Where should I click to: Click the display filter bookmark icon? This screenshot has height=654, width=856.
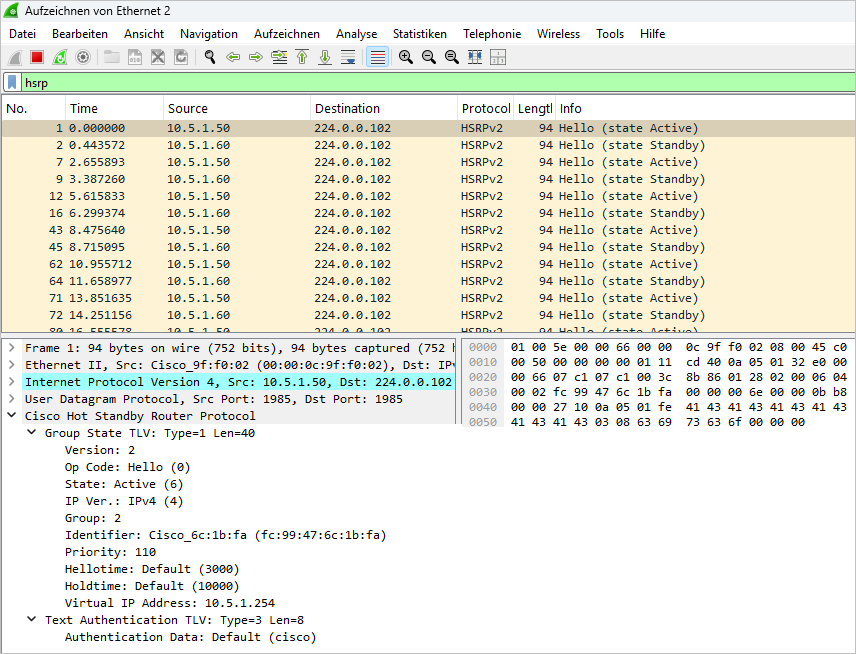click(12, 83)
